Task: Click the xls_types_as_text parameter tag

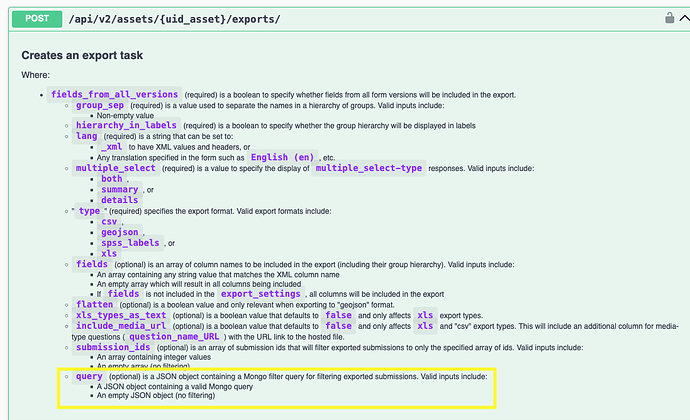Action: [x=121, y=315]
